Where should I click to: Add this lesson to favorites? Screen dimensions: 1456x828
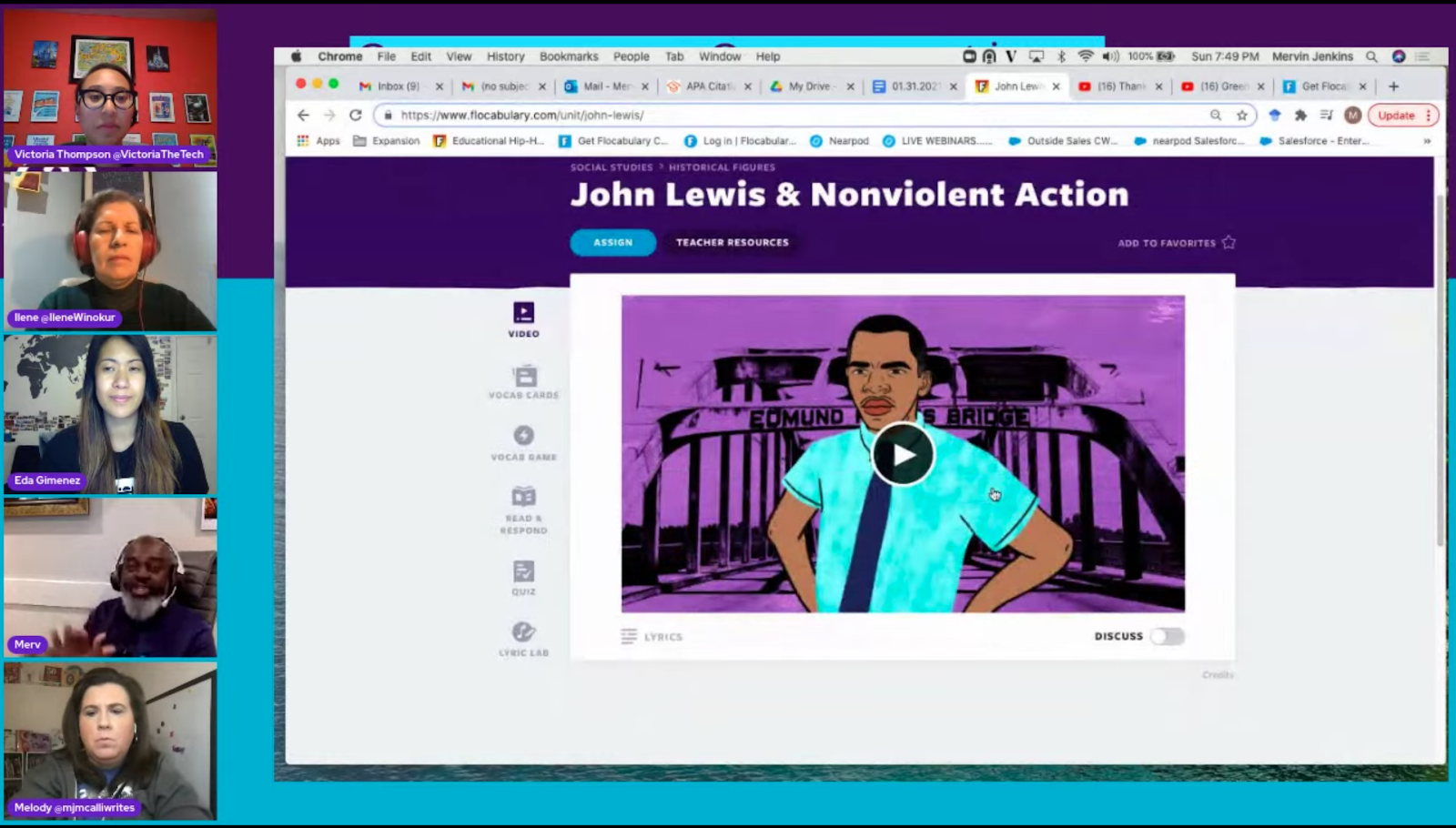click(1177, 243)
